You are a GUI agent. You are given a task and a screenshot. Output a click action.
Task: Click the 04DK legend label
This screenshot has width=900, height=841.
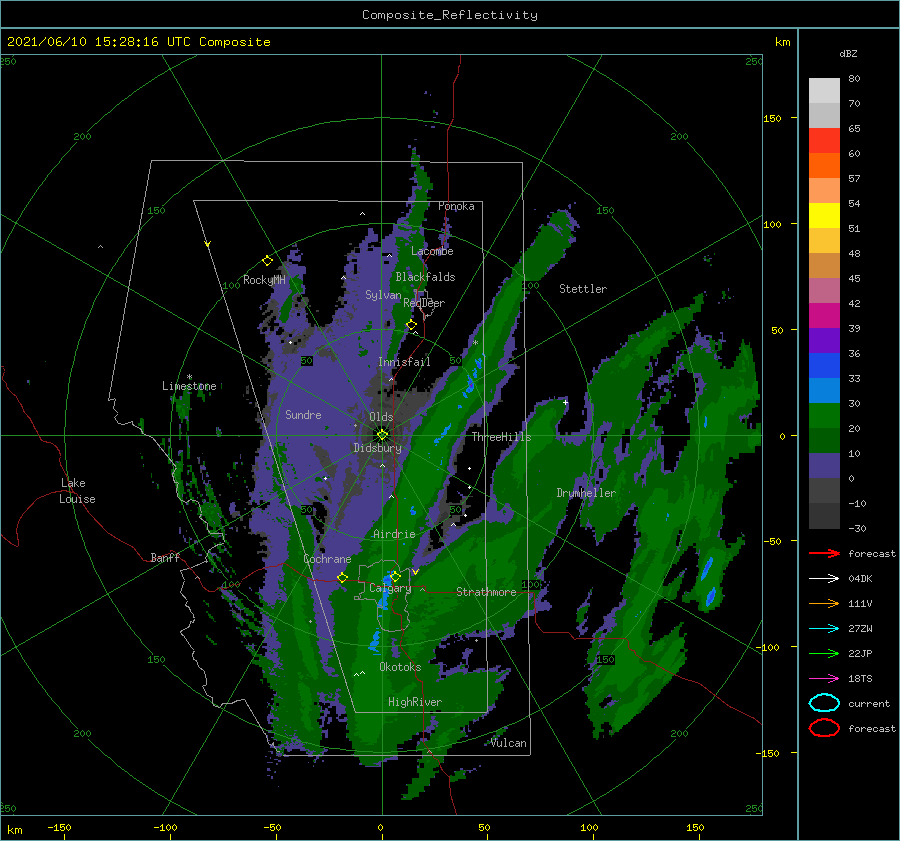[860, 578]
